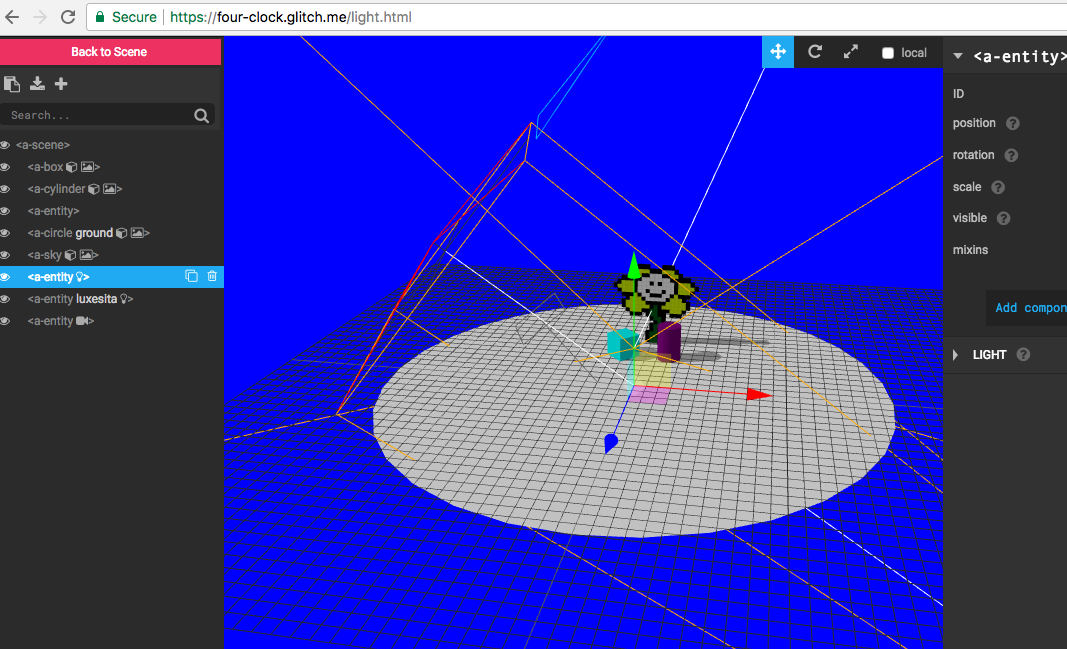Click ground circle geometry cube icon
Image resolution: width=1067 pixels, height=649 pixels.
click(121, 233)
